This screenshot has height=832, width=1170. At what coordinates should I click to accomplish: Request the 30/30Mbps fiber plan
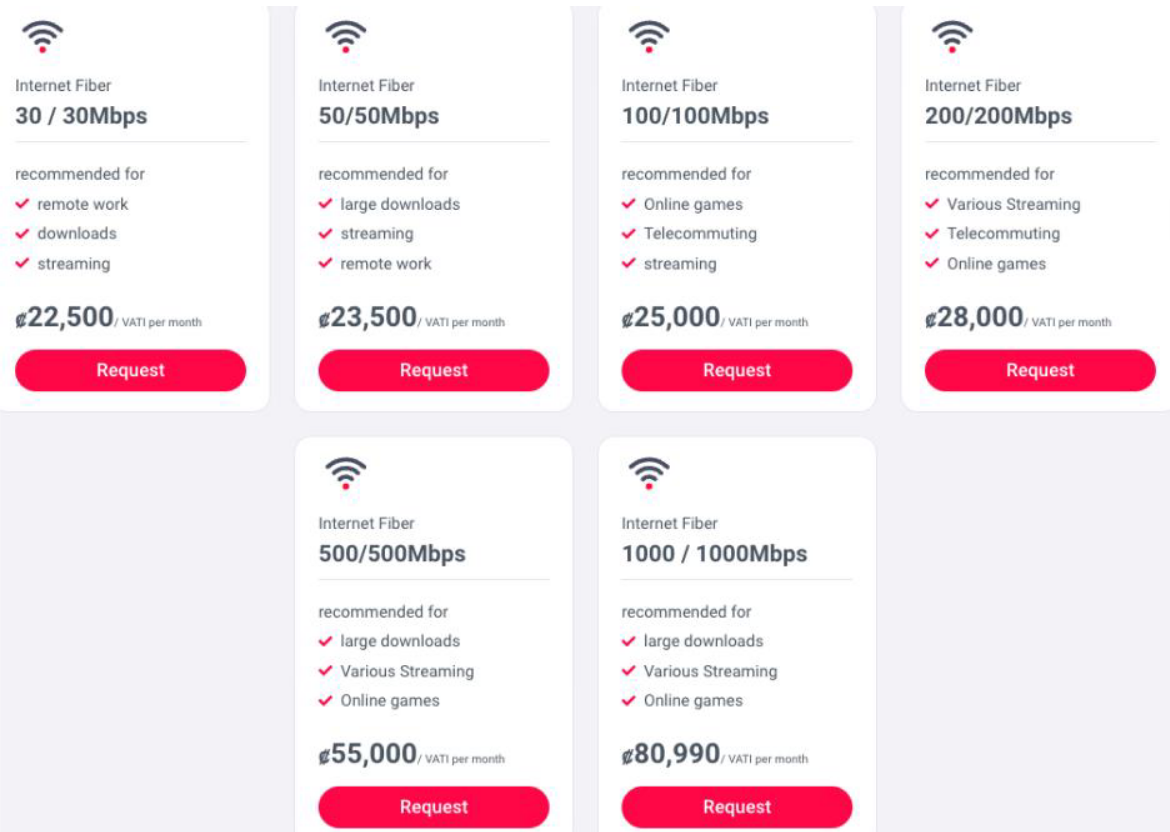coord(130,370)
